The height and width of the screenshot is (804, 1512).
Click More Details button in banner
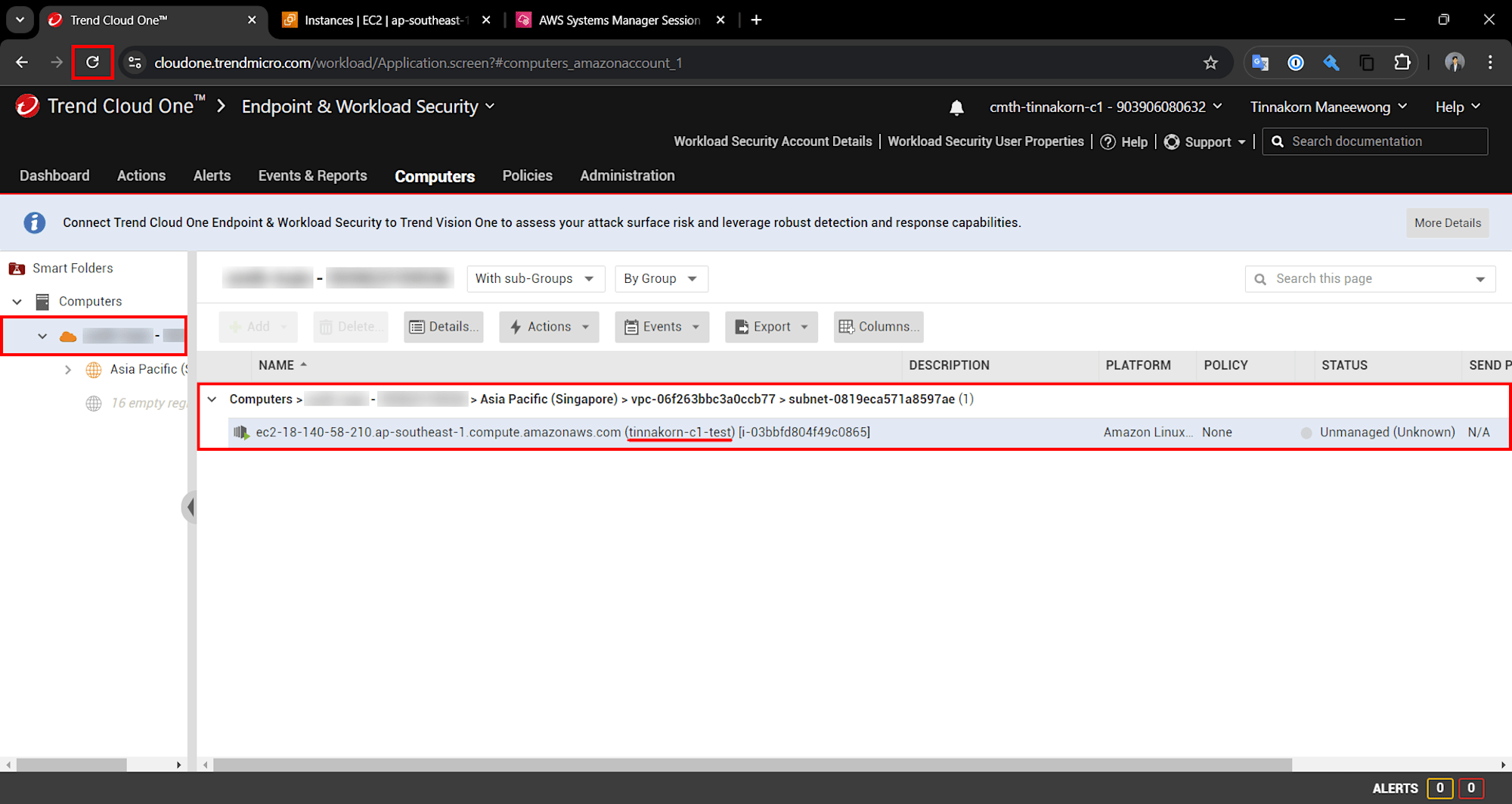pos(1448,222)
